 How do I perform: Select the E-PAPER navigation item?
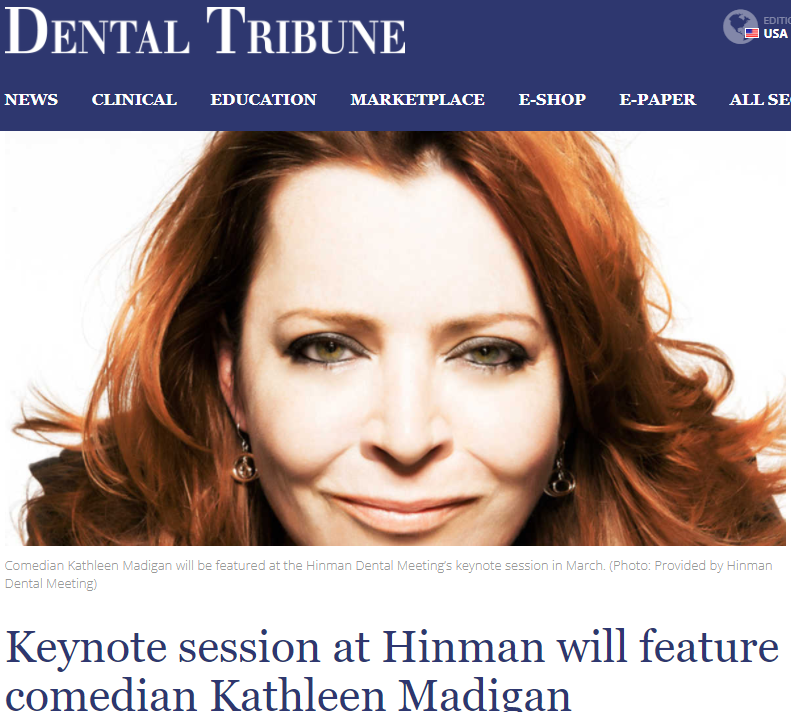[x=657, y=99]
